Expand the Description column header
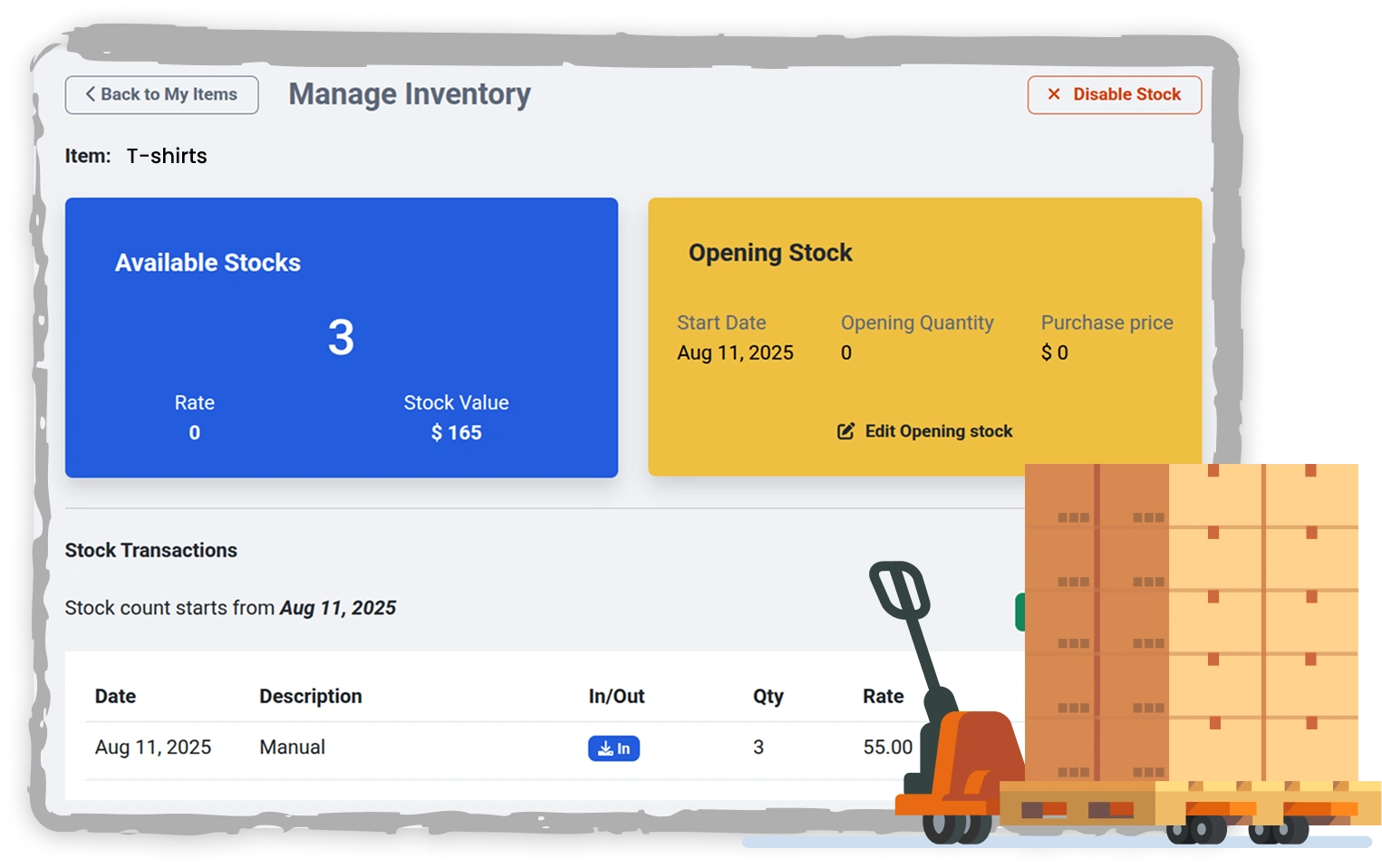 pyautogui.click(x=311, y=696)
